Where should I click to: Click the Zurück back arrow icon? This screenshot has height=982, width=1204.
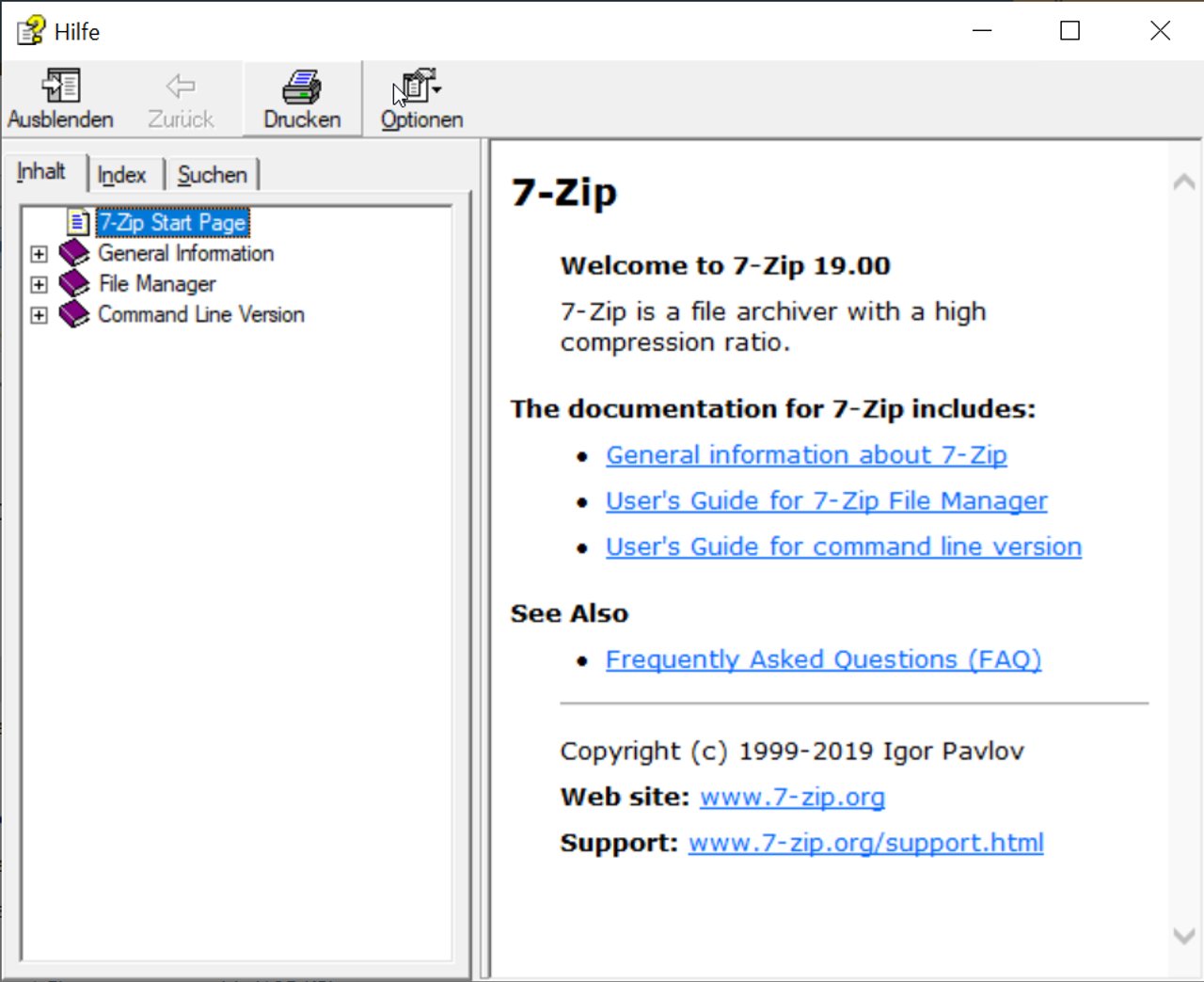tap(180, 87)
